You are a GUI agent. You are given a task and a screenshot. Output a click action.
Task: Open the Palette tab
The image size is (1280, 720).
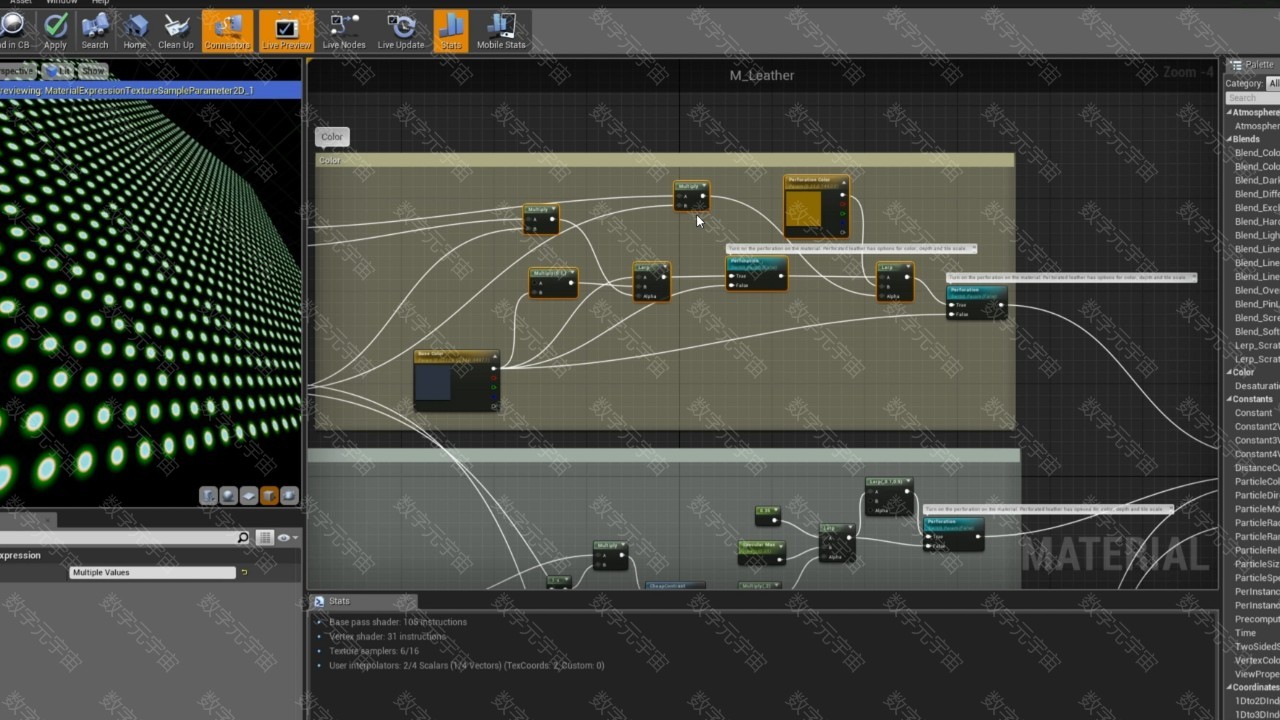[x=1256, y=65]
